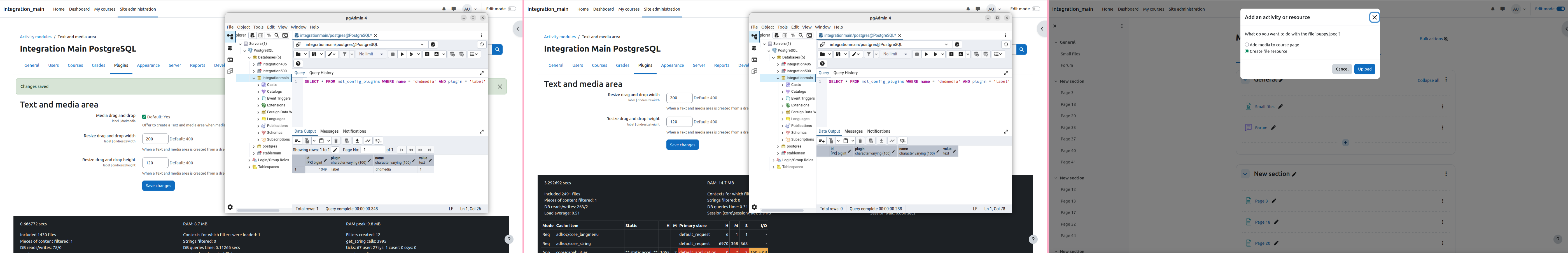Click Collapse all link in right course page

[x=1428, y=80]
